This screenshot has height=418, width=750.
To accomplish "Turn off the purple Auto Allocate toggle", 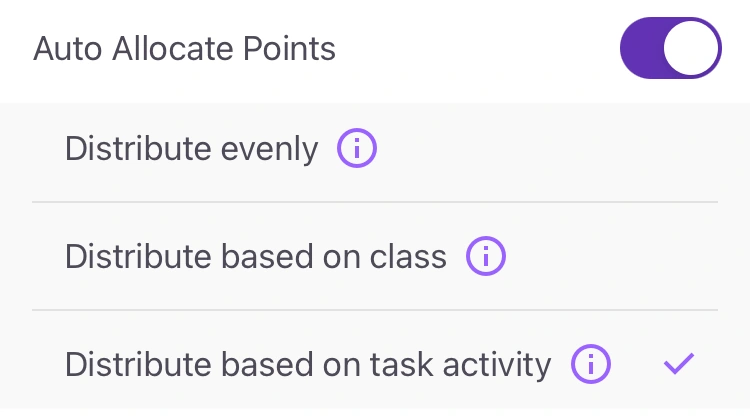I will [x=670, y=48].
